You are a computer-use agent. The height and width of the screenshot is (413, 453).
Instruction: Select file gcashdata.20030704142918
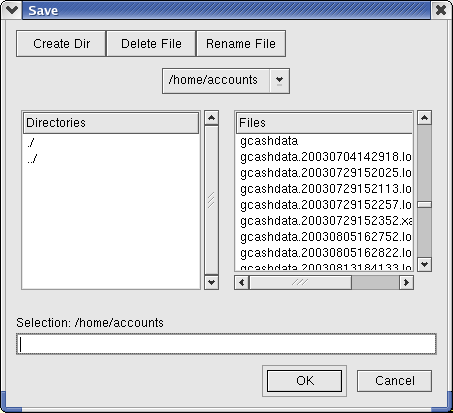pyautogui.click(x=324, y=157)
